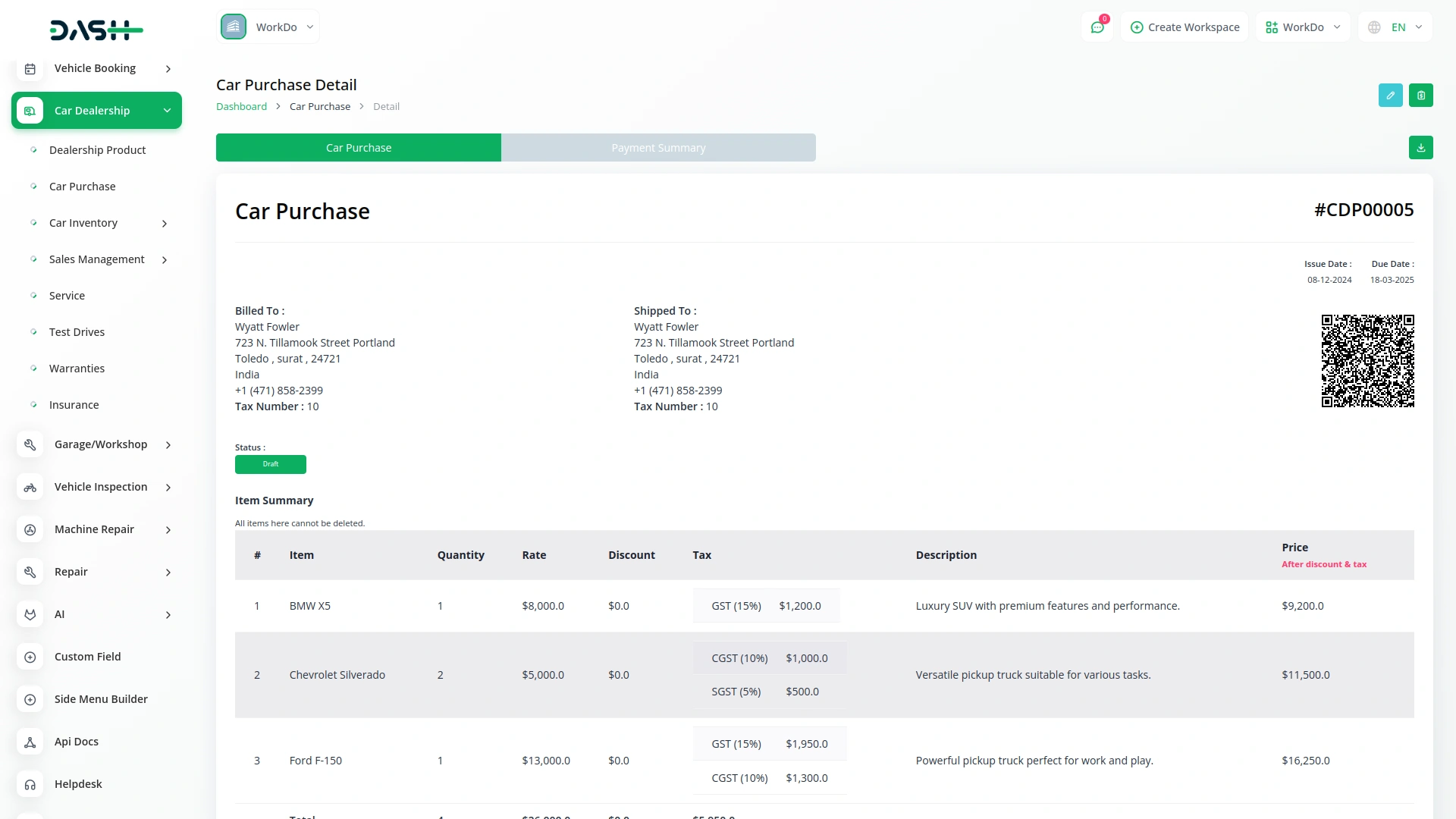Click the Custom Field plus icon

coord(30,657)
